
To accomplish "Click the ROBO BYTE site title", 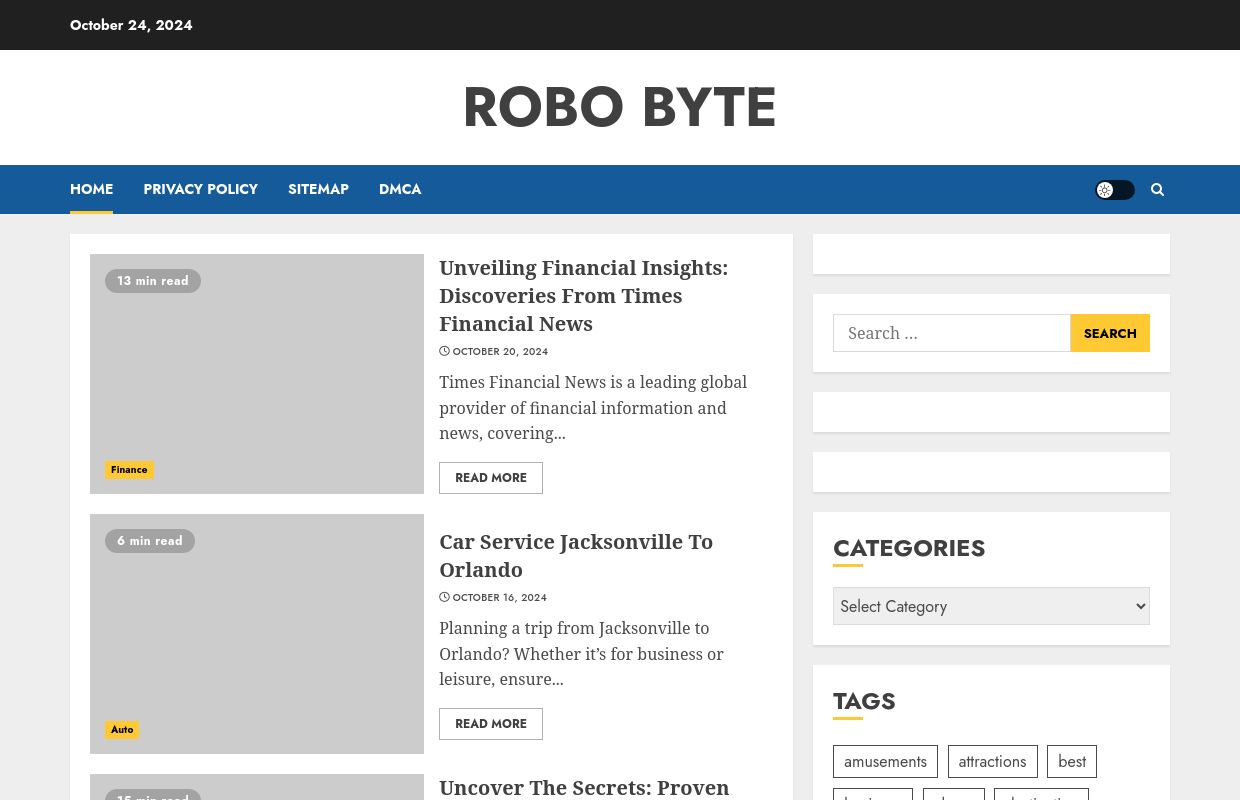I will point(620,107).
